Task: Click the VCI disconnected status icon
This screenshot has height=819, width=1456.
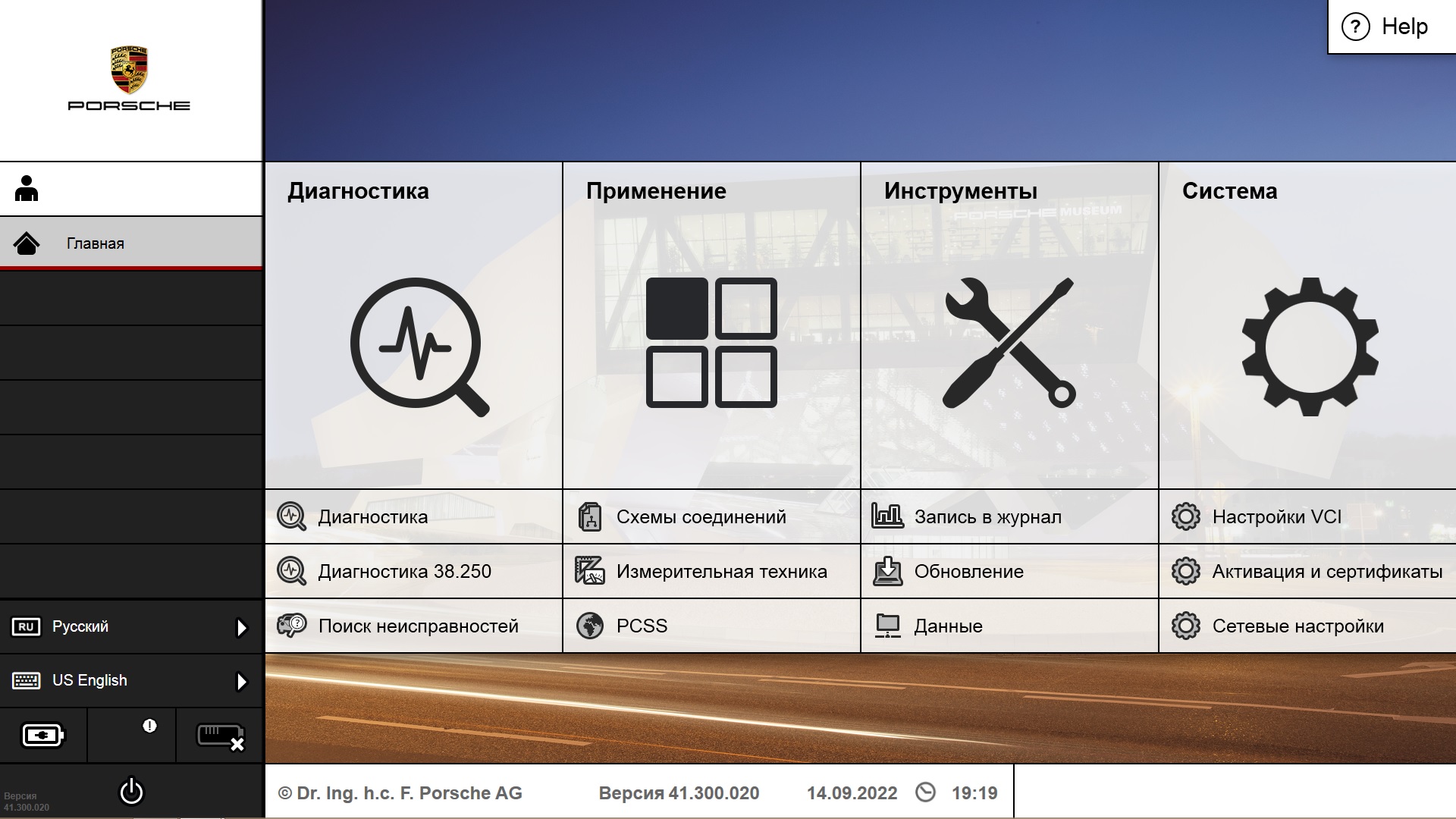Action: 220,736
